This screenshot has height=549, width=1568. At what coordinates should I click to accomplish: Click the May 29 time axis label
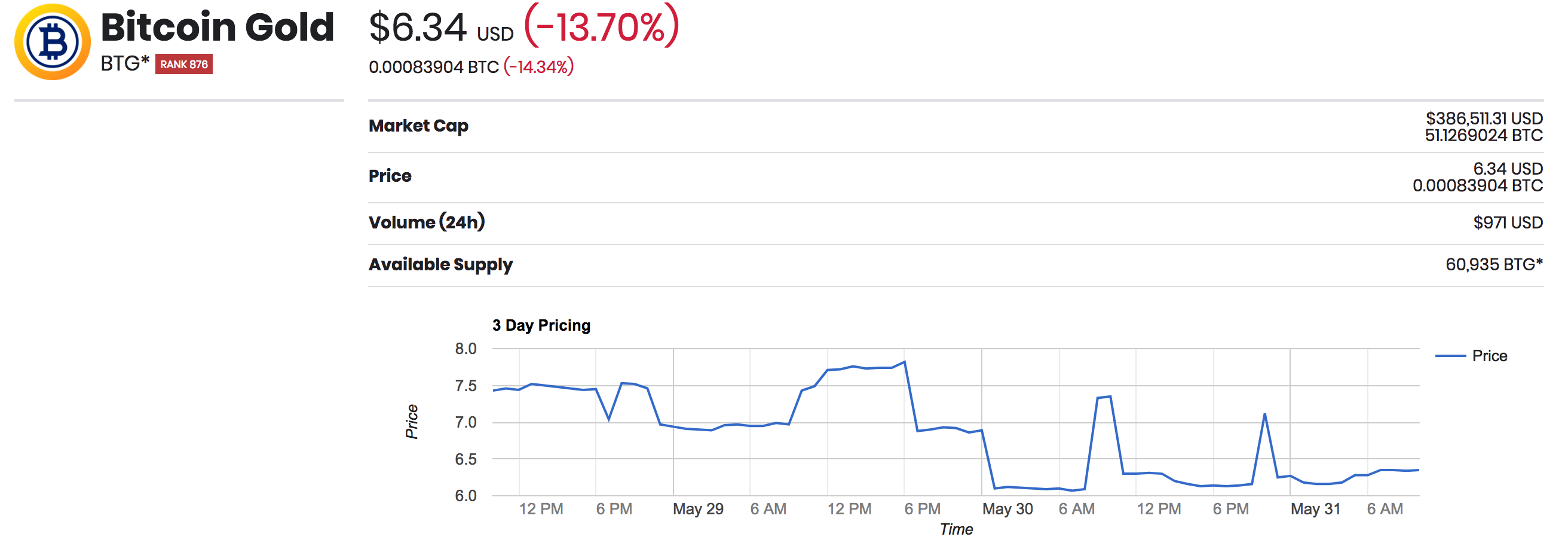[x=697, y=509]
